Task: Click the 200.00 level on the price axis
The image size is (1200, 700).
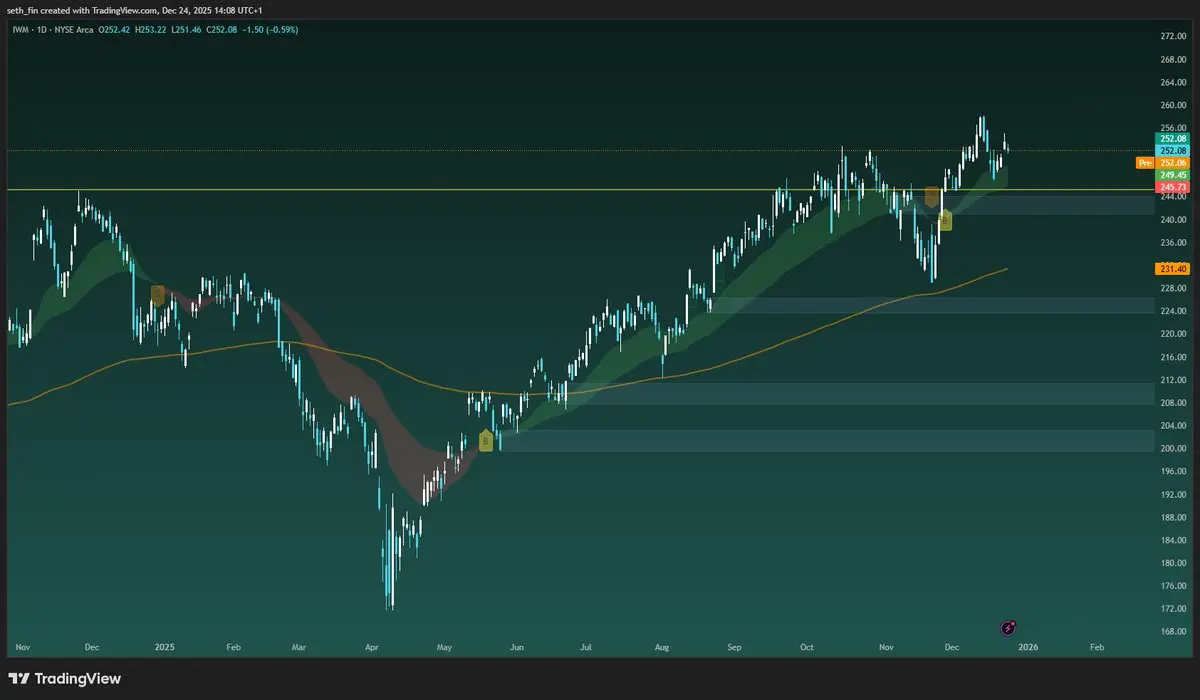Action: (1171, 449)
